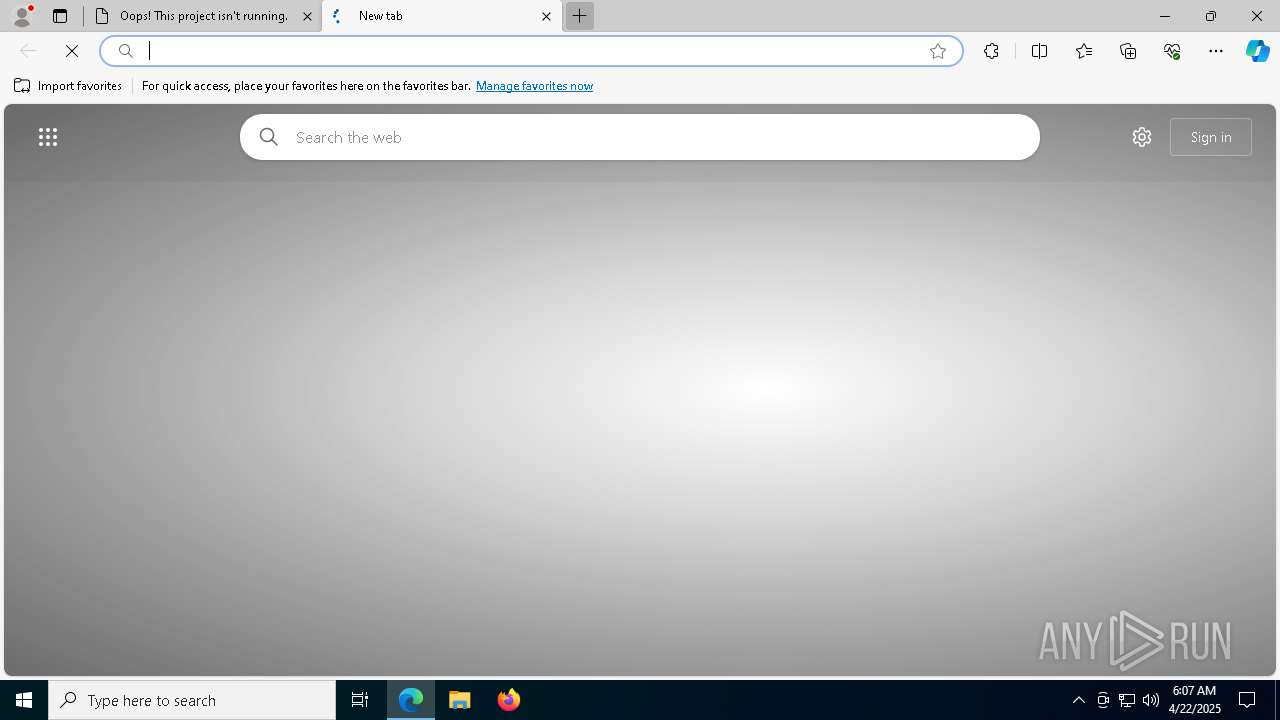Close the "Oops! This project isn't running." tab
Viewport: 1280px width, 720px height.
click(307, 16)
